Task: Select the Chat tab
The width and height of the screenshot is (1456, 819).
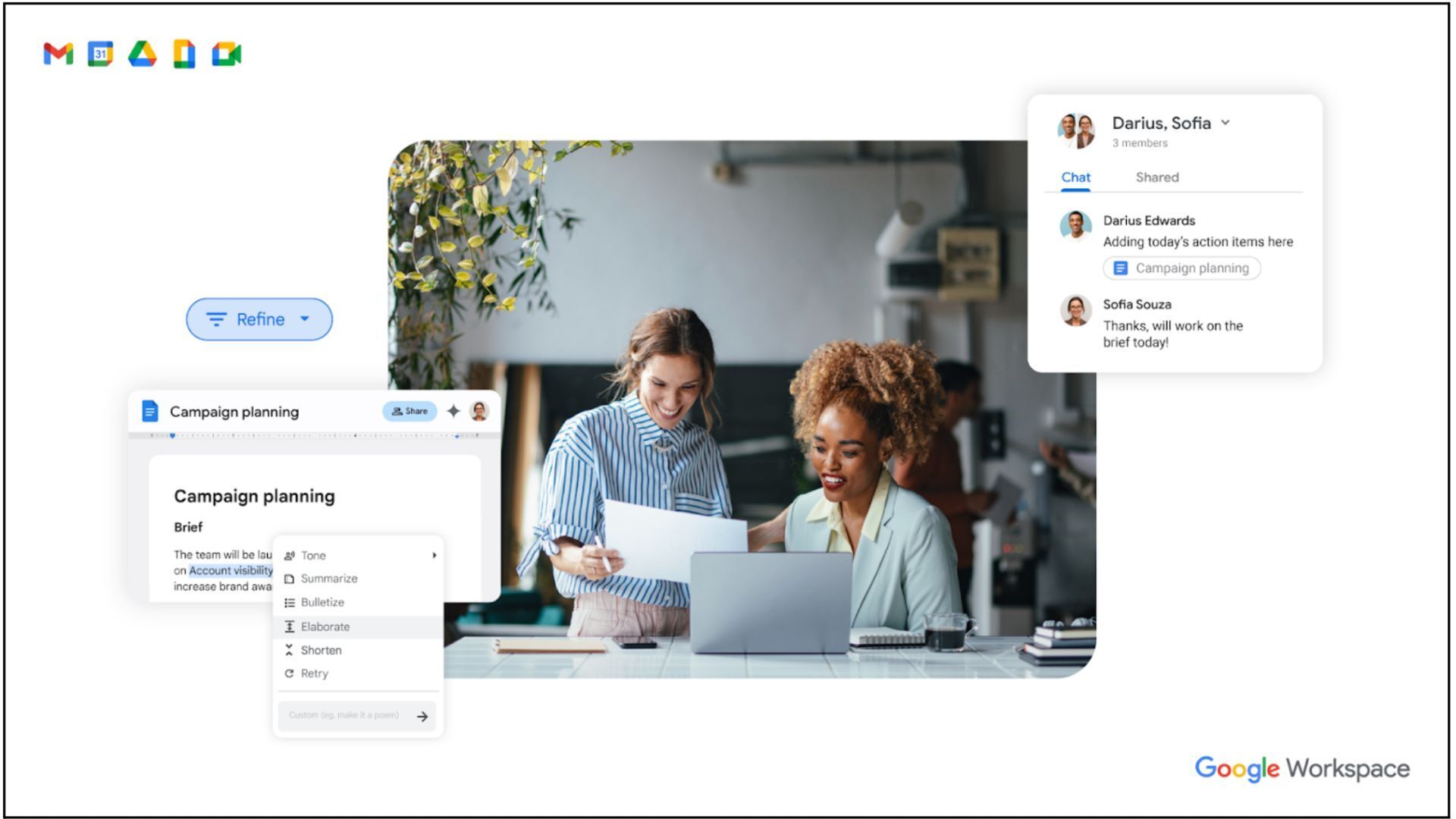Action: [1075, 177]
